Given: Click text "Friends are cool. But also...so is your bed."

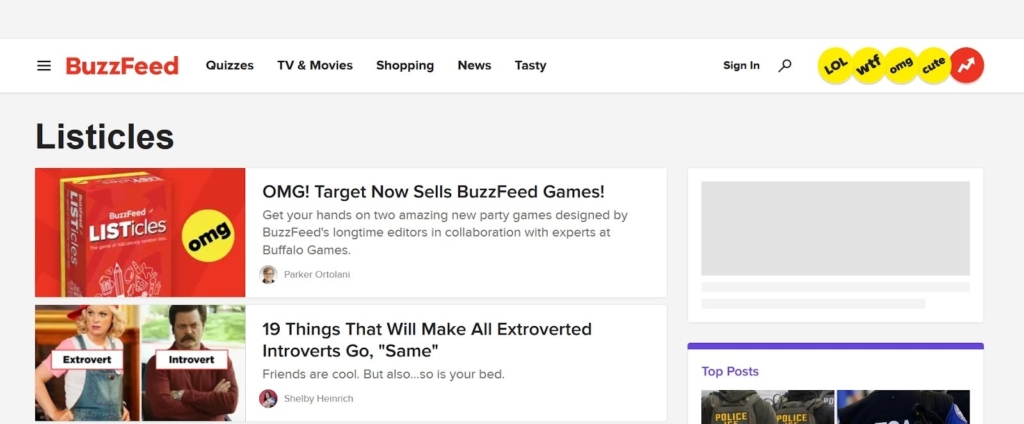Looking at the screenshot, I should [383, 374].
